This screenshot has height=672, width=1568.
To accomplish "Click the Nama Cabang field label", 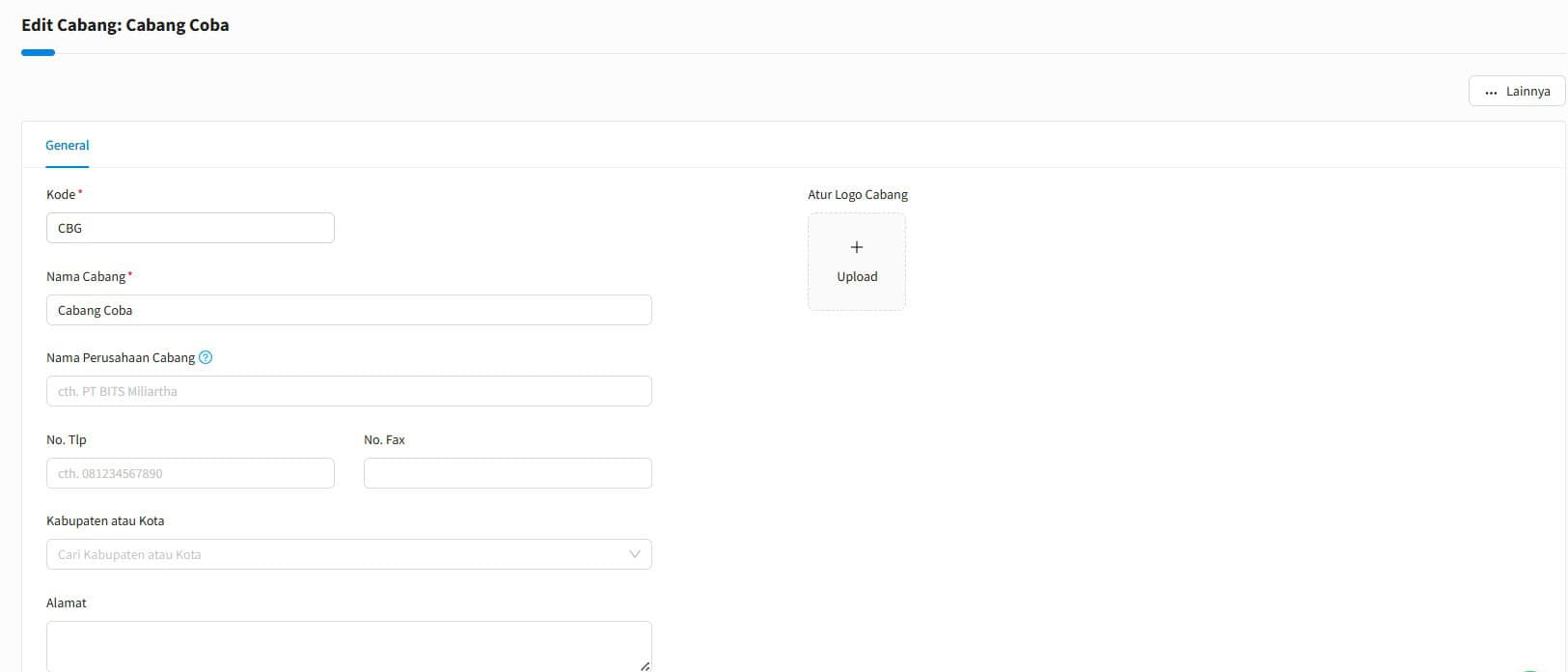I will (x=86, y=277).
